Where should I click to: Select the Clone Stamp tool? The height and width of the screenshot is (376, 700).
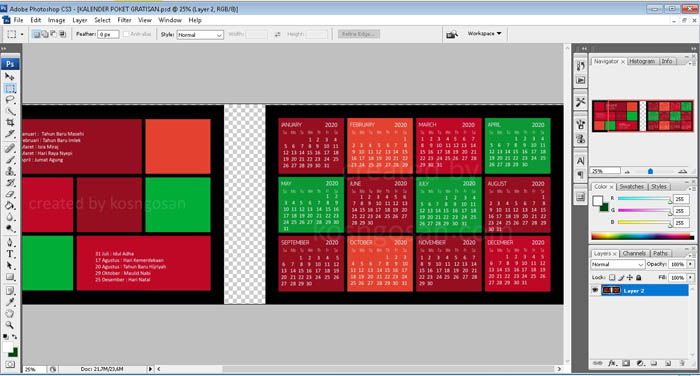click(x=10, y=171)
